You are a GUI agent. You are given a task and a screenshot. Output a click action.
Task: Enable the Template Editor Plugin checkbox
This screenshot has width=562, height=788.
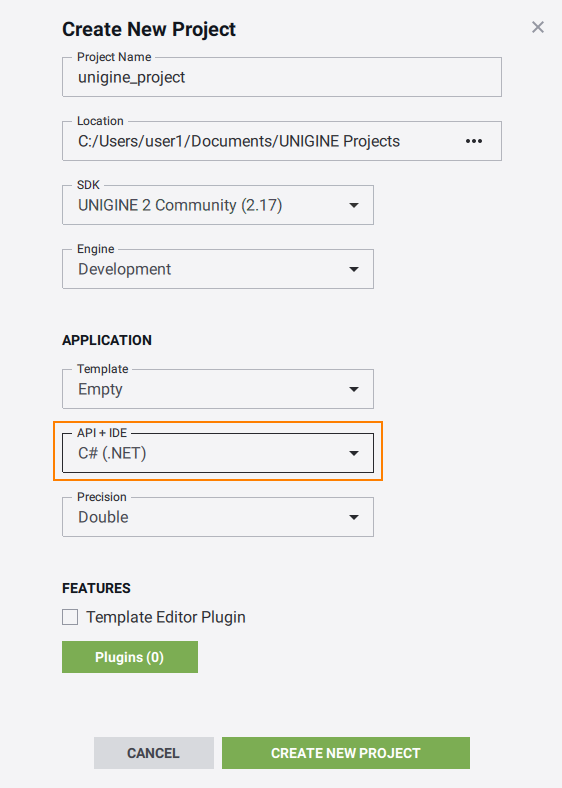70,617
